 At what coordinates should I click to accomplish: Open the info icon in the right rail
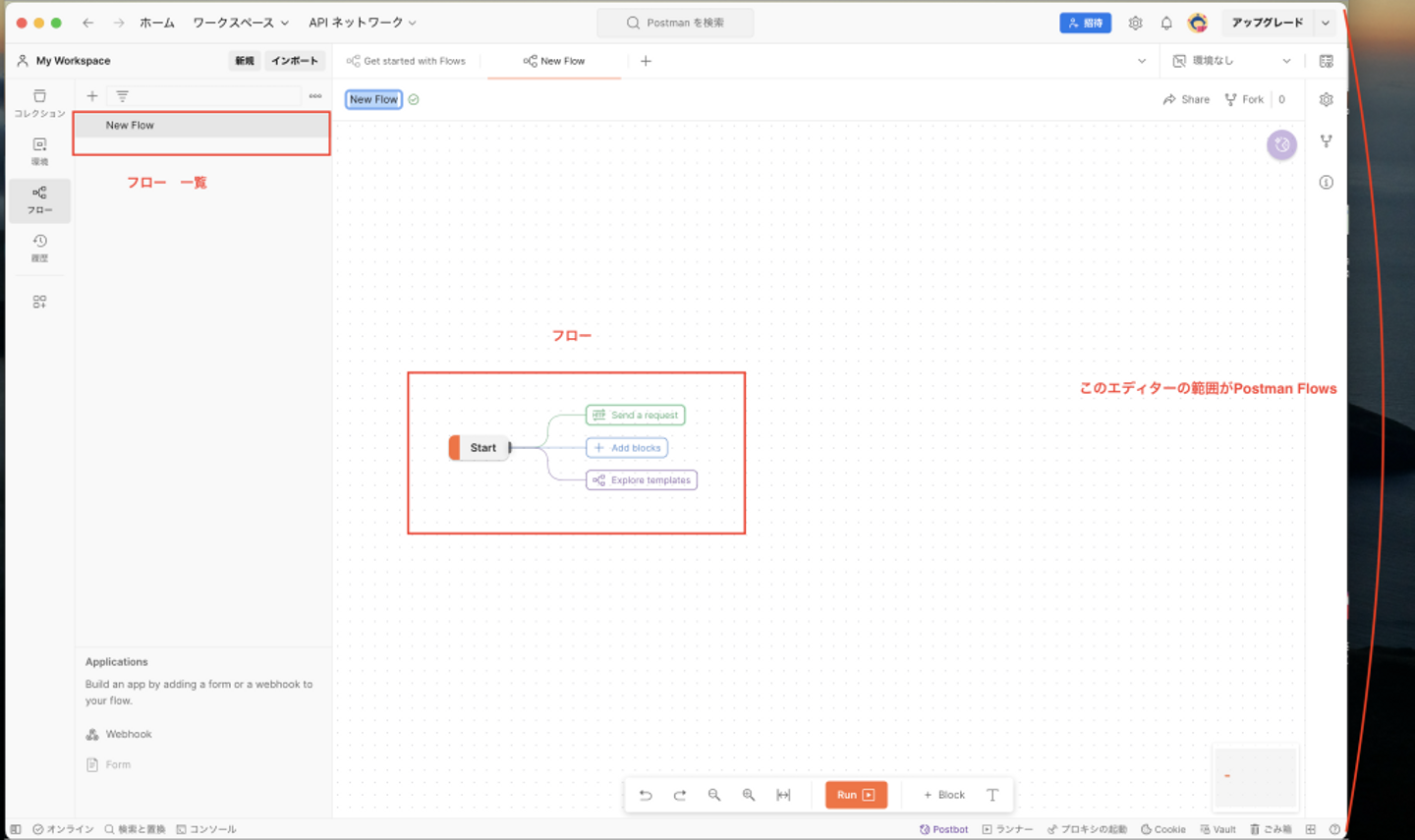[1327, 182]
